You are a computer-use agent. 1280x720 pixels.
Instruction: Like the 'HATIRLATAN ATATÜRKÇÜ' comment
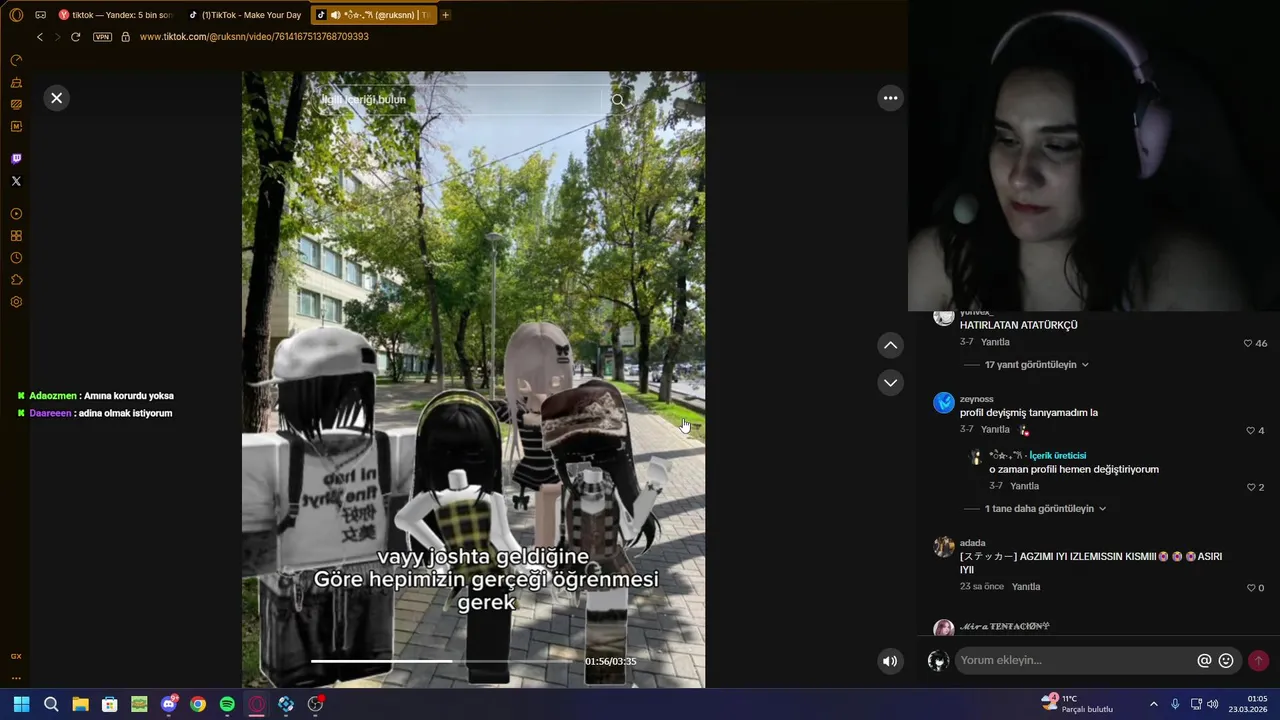pos(1248,343)
